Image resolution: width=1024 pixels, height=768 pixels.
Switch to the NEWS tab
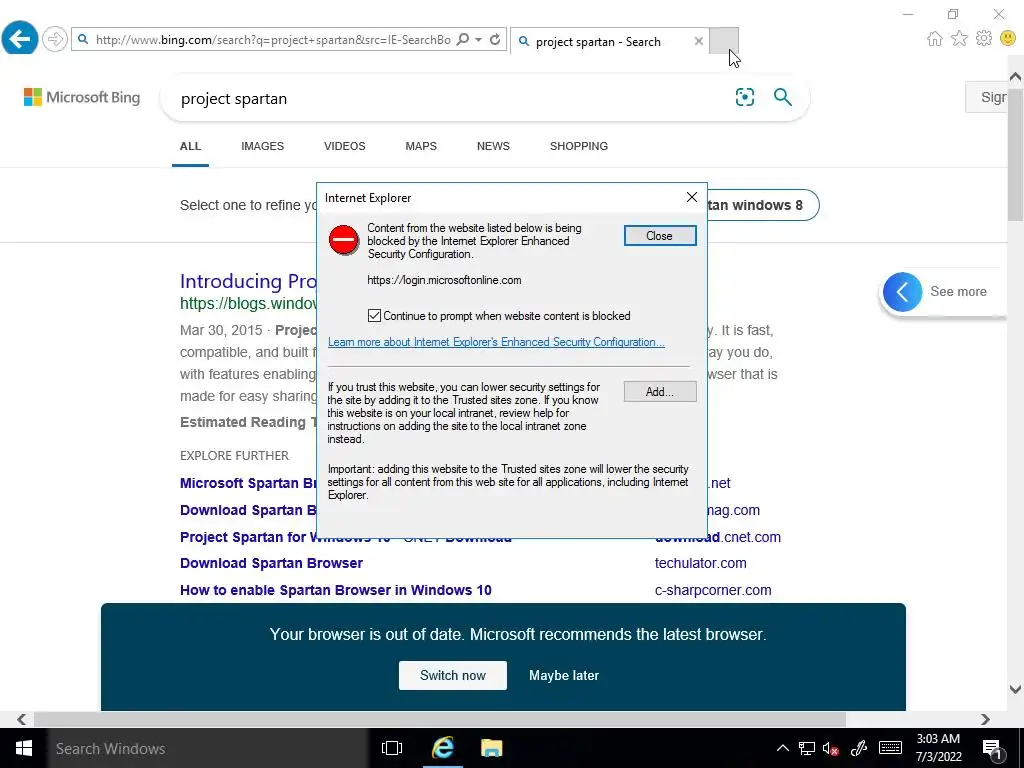pos(493,146)
